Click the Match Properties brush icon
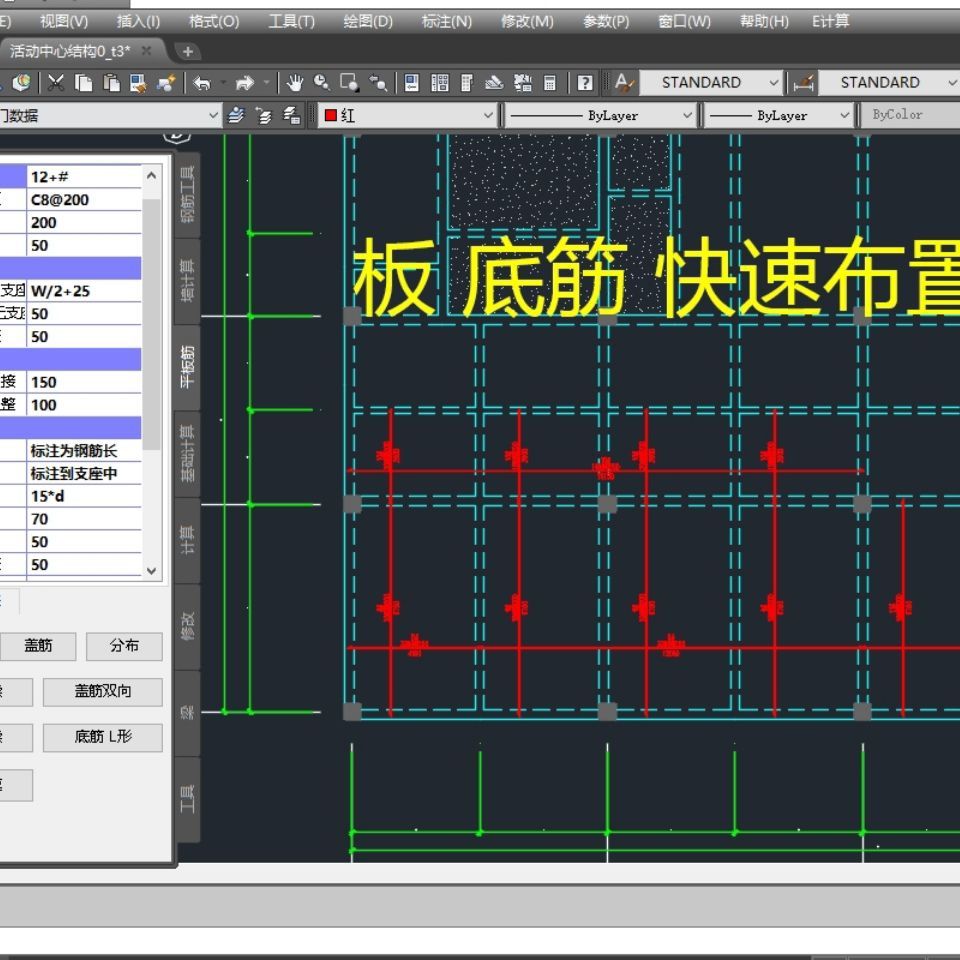 click(166, 83)
